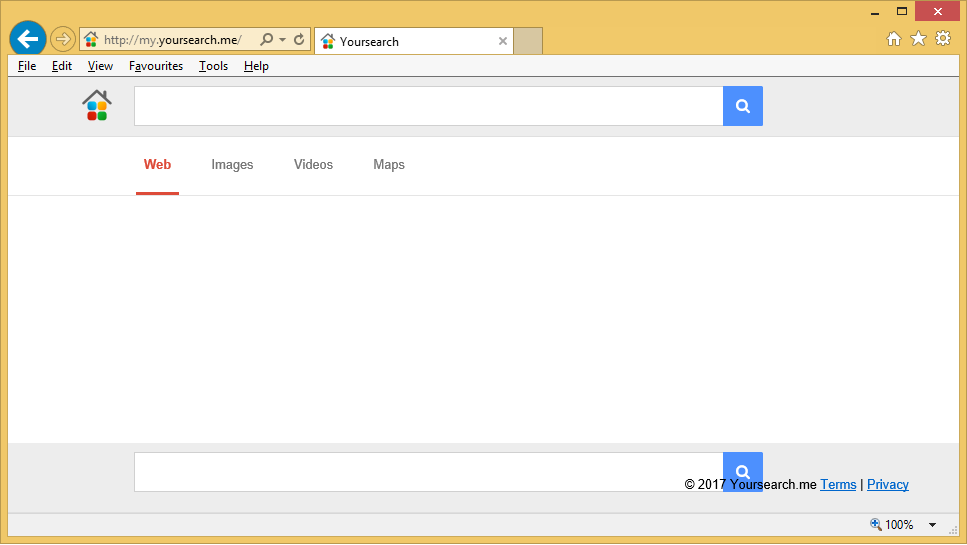967x545 pixels.
Task: Switch to the Videos tab
Action: click(313, 165)
